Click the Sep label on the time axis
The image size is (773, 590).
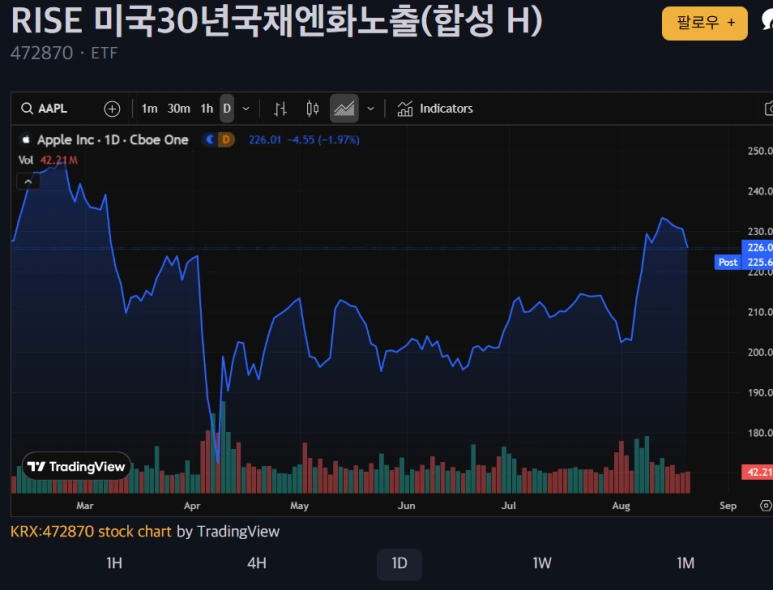[x=728, y=506]
